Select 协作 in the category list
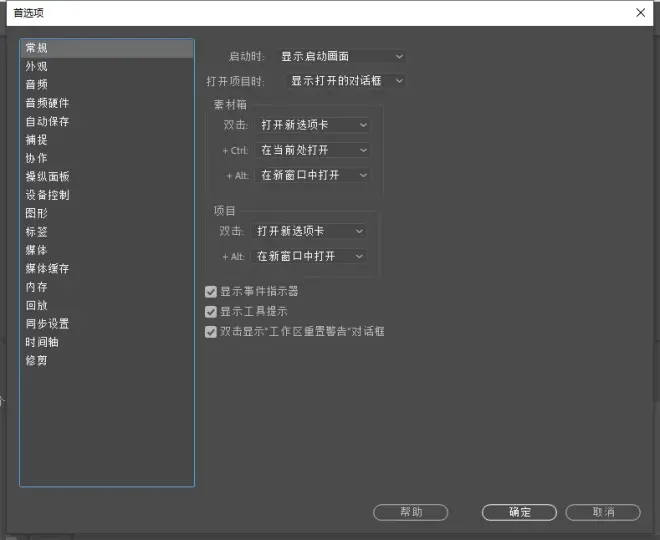This screenshot has height=540, width=660. (x=107, y=158)
